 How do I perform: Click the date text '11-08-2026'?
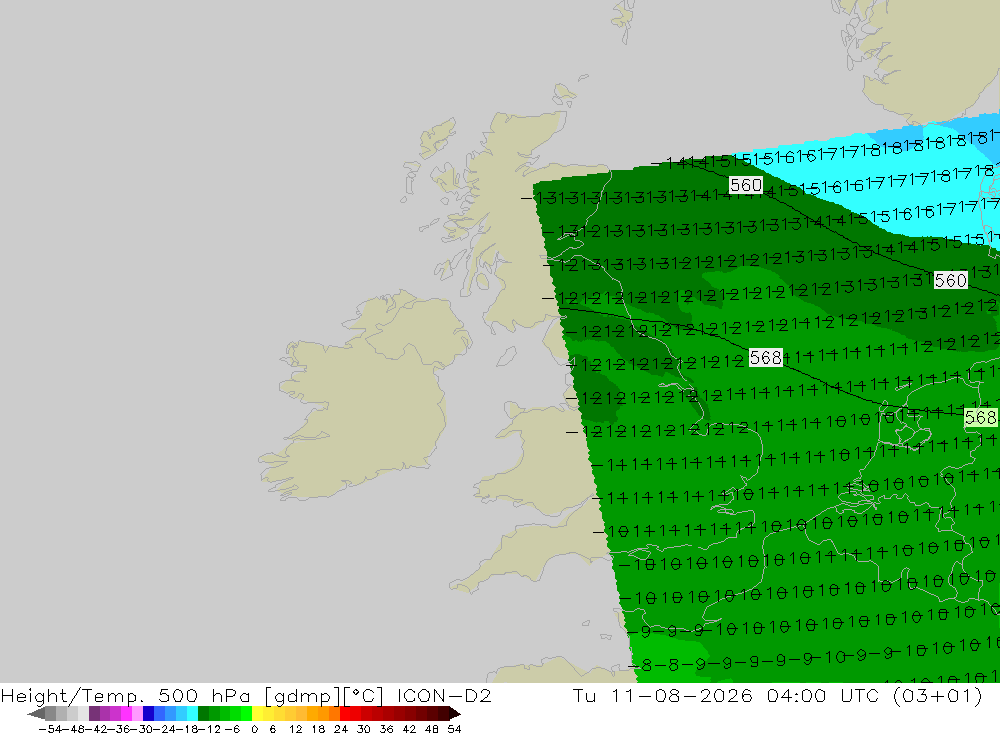click(x=681, y=695)
